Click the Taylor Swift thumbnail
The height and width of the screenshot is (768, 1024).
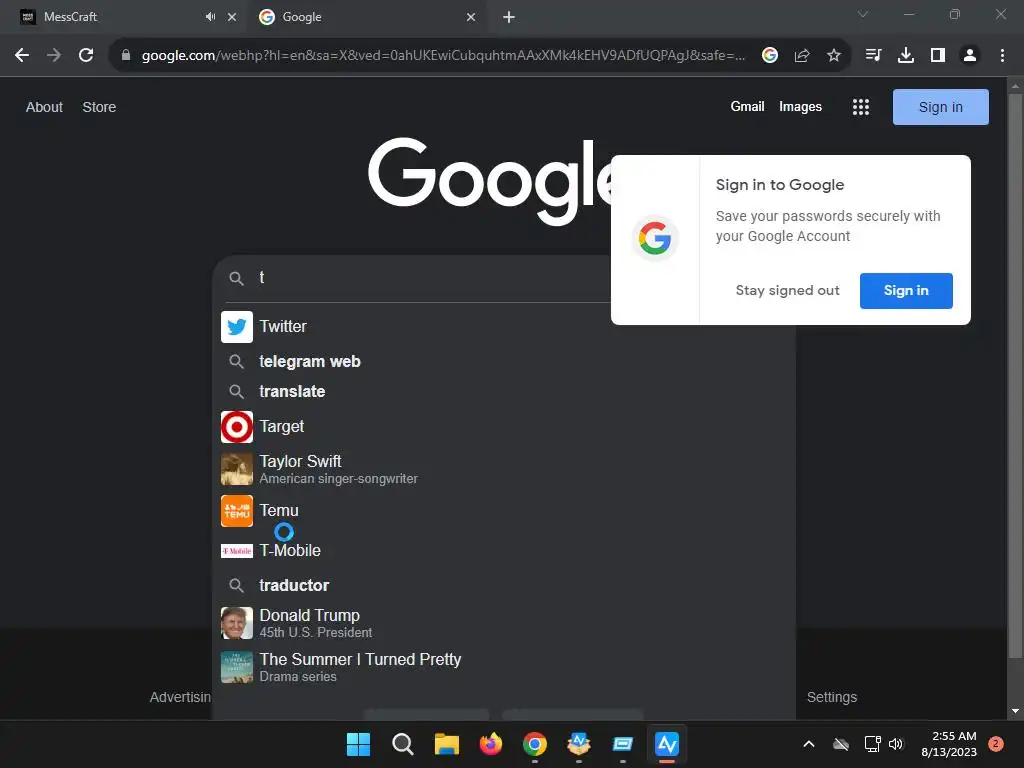[x=236, y=470]
